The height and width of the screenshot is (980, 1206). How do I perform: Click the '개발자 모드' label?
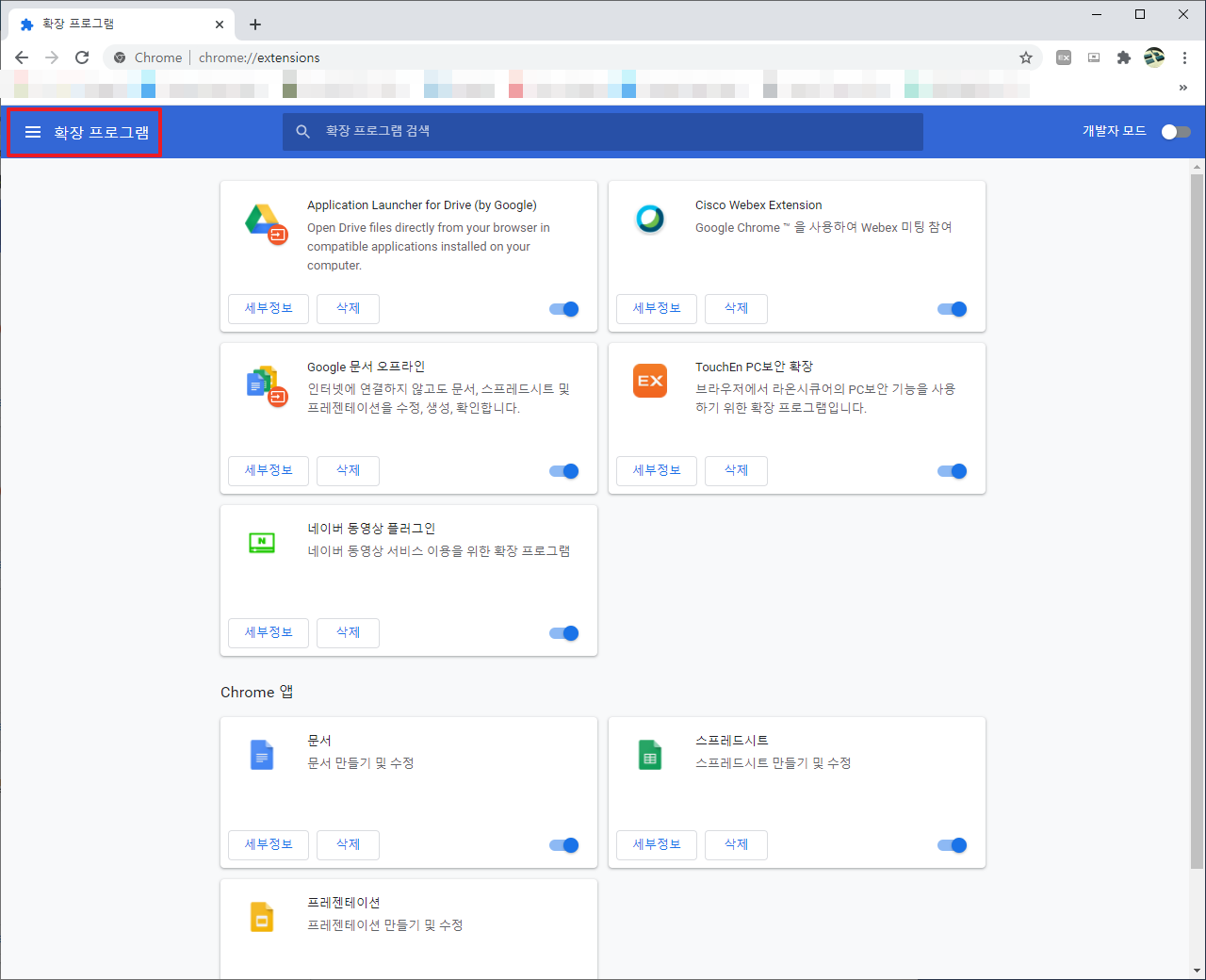(x=1115, y=131)
